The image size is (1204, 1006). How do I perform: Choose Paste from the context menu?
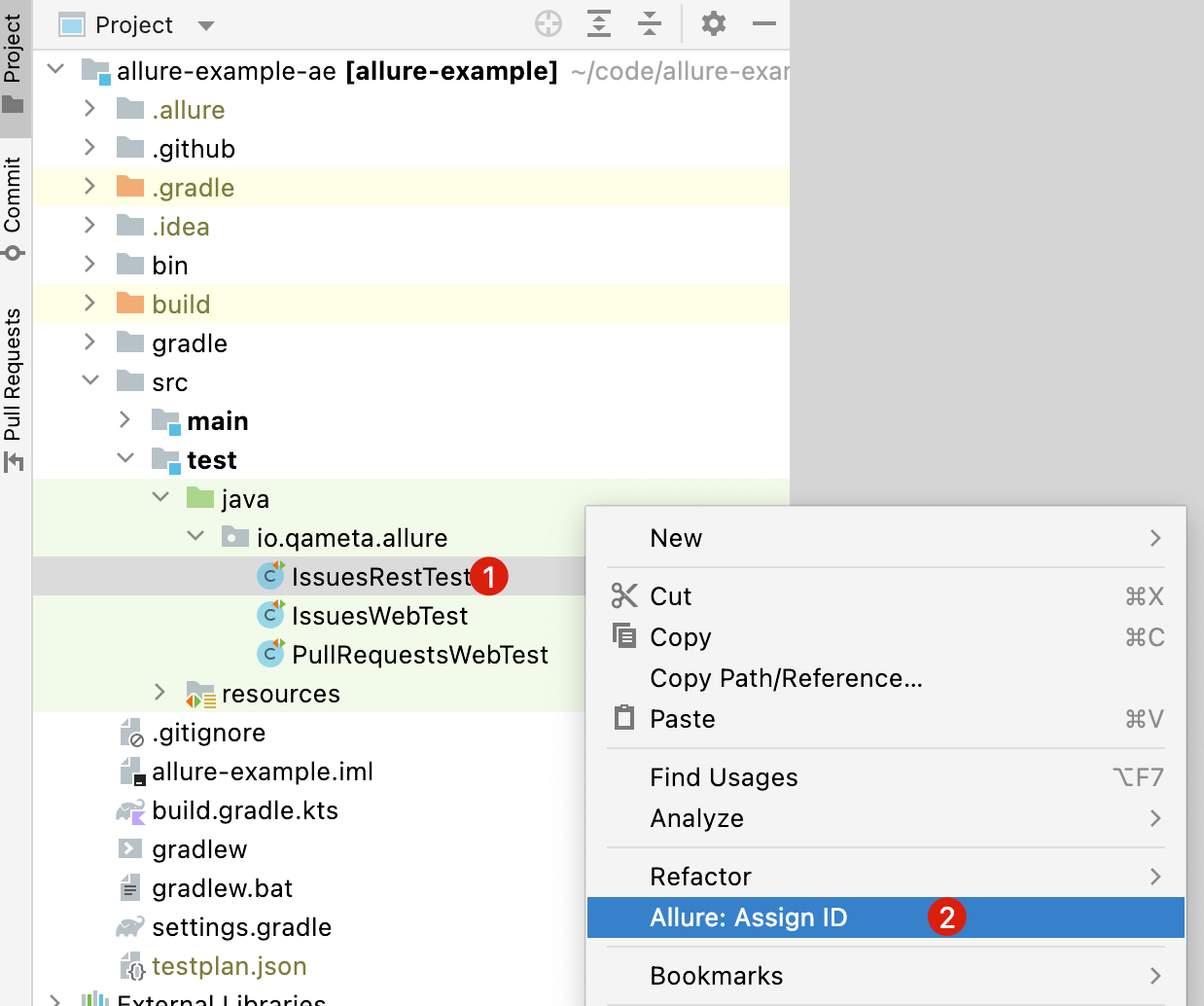(x=886, y=719)
